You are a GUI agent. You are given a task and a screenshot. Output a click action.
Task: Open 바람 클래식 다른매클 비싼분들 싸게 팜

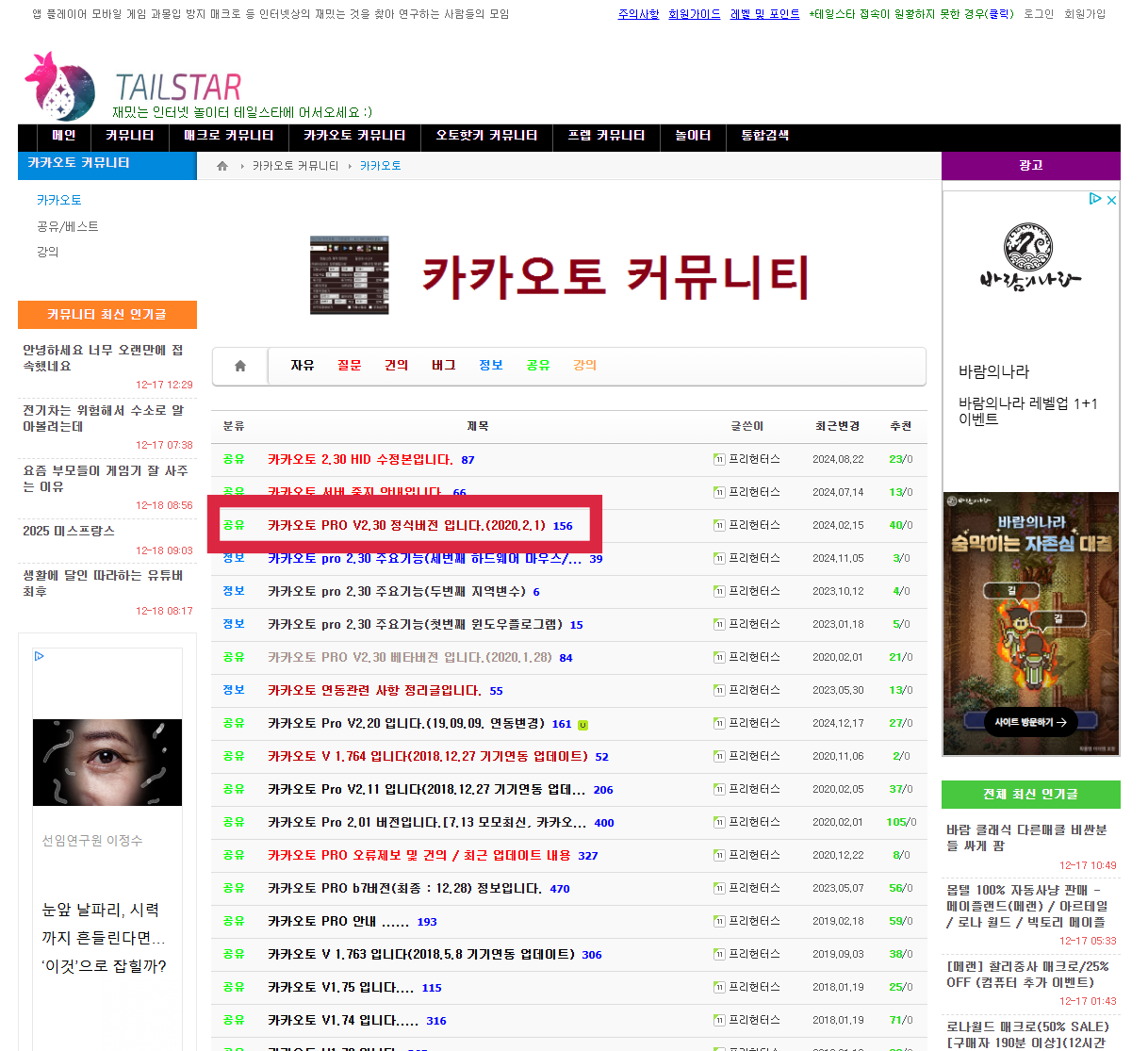(1027, 838)
